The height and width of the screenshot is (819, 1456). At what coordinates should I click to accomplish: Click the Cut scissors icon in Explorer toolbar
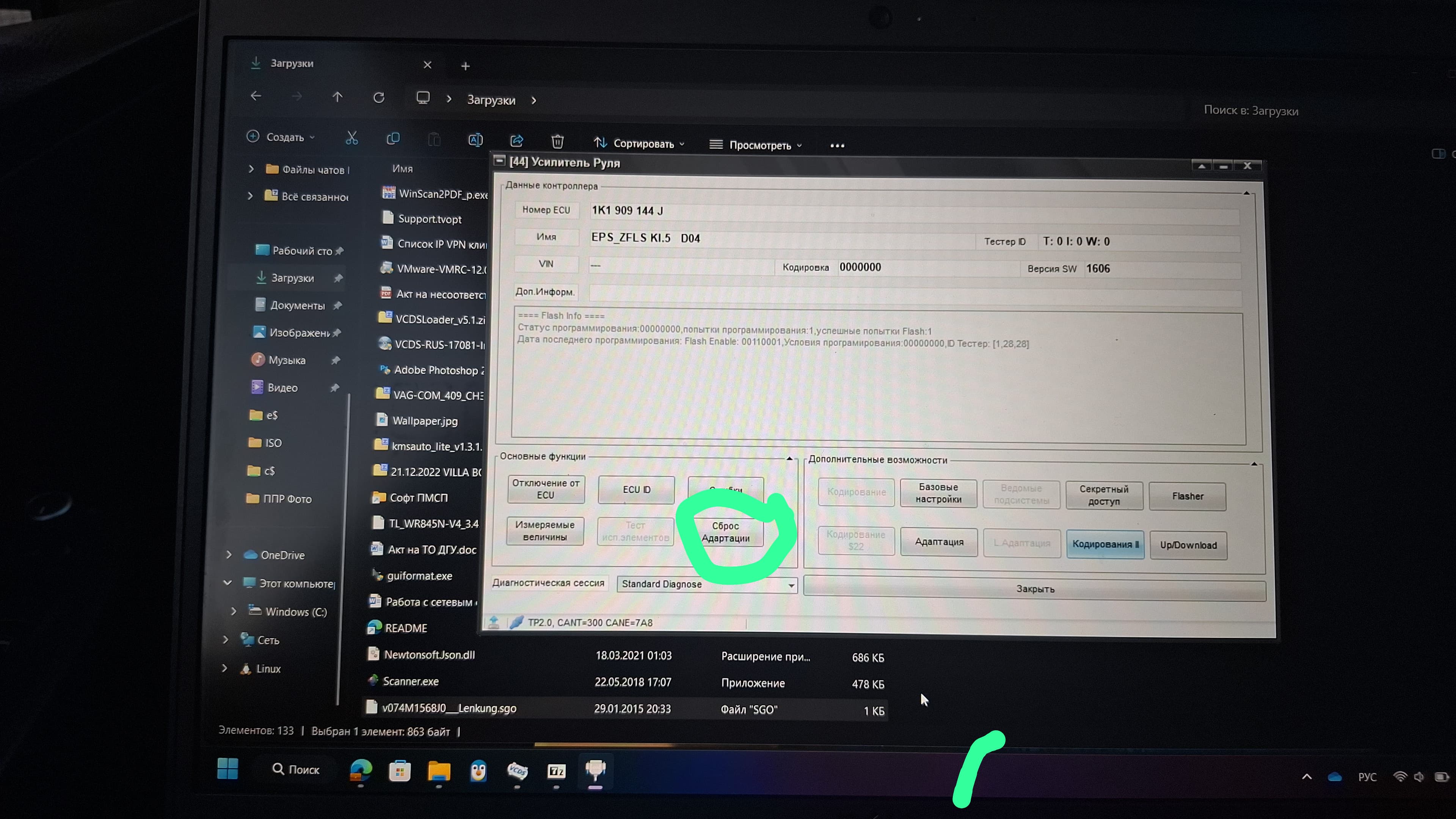click(x=351, y=138)
